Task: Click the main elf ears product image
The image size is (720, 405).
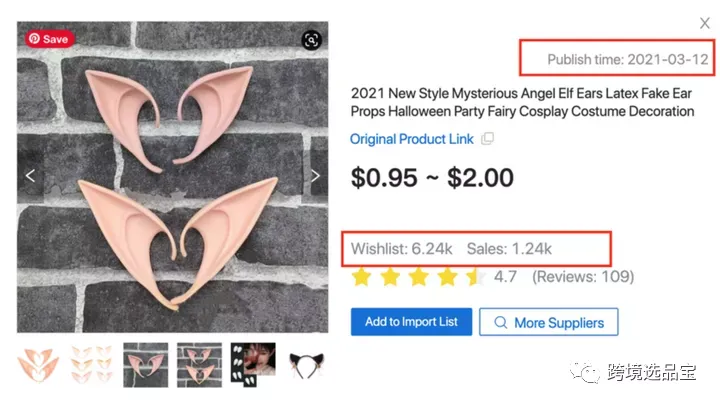Action: click(x=173, y=177)
